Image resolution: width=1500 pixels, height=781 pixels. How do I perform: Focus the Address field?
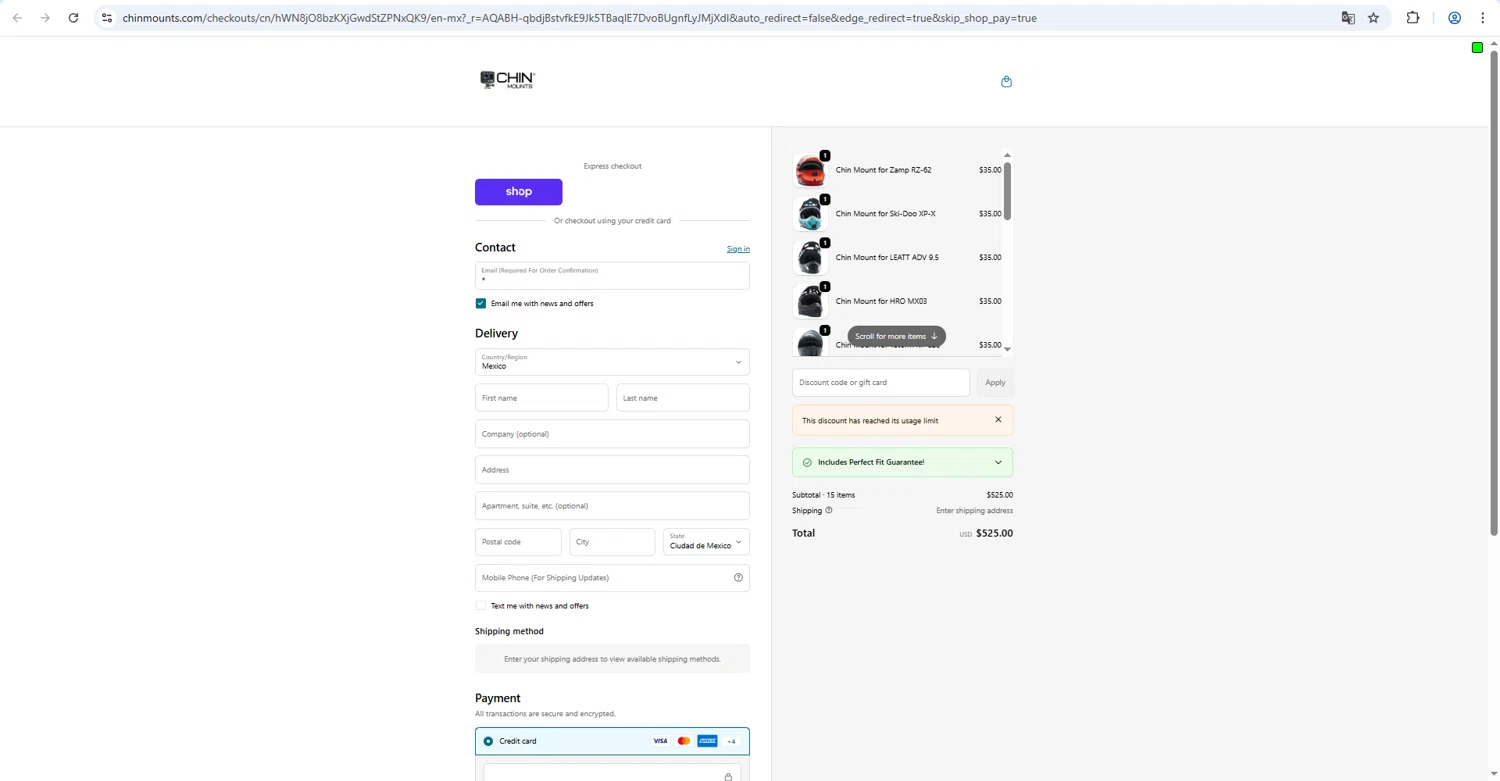click(x=612, y=470)
